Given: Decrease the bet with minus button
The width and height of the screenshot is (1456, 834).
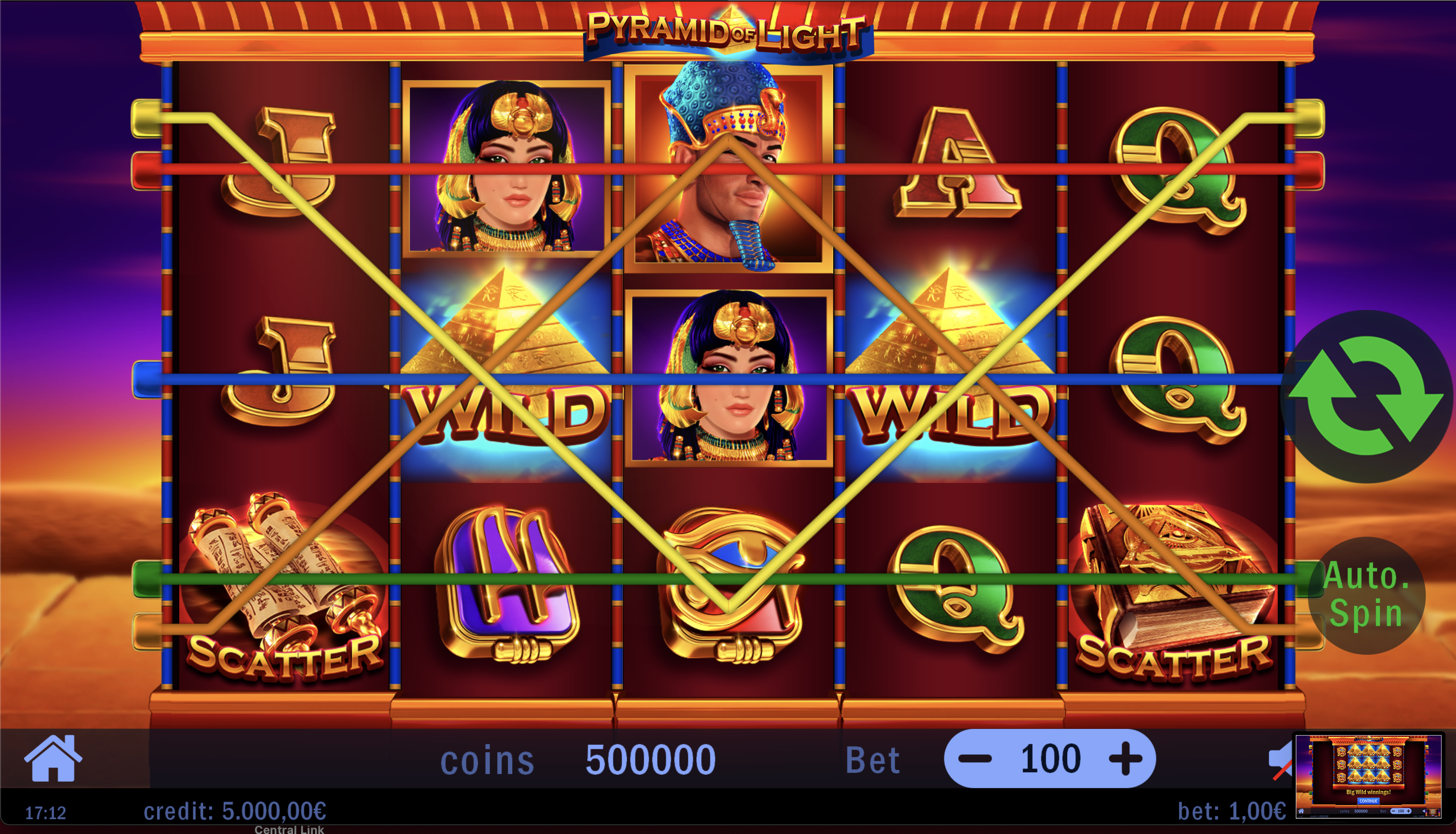Looking at the screenshot, I should click(975, 758).
